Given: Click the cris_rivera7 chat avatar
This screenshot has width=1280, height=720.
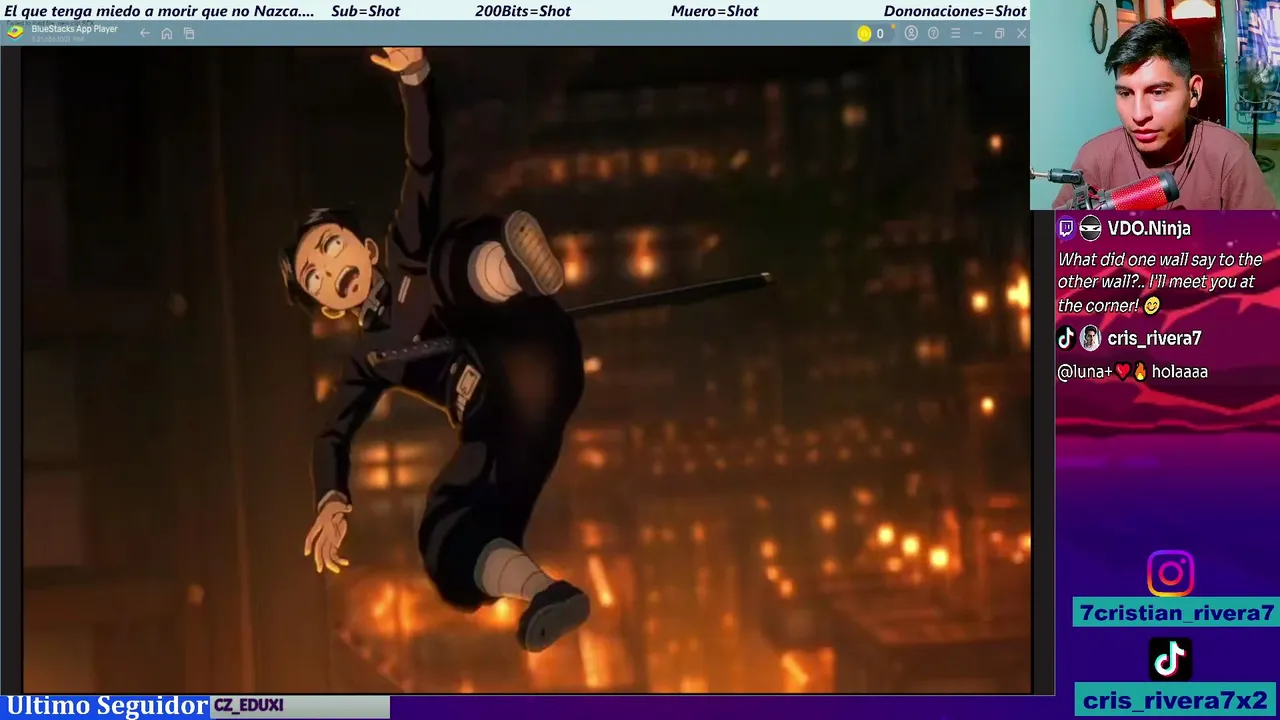Looking at the screenshot, I should 1090,338.
